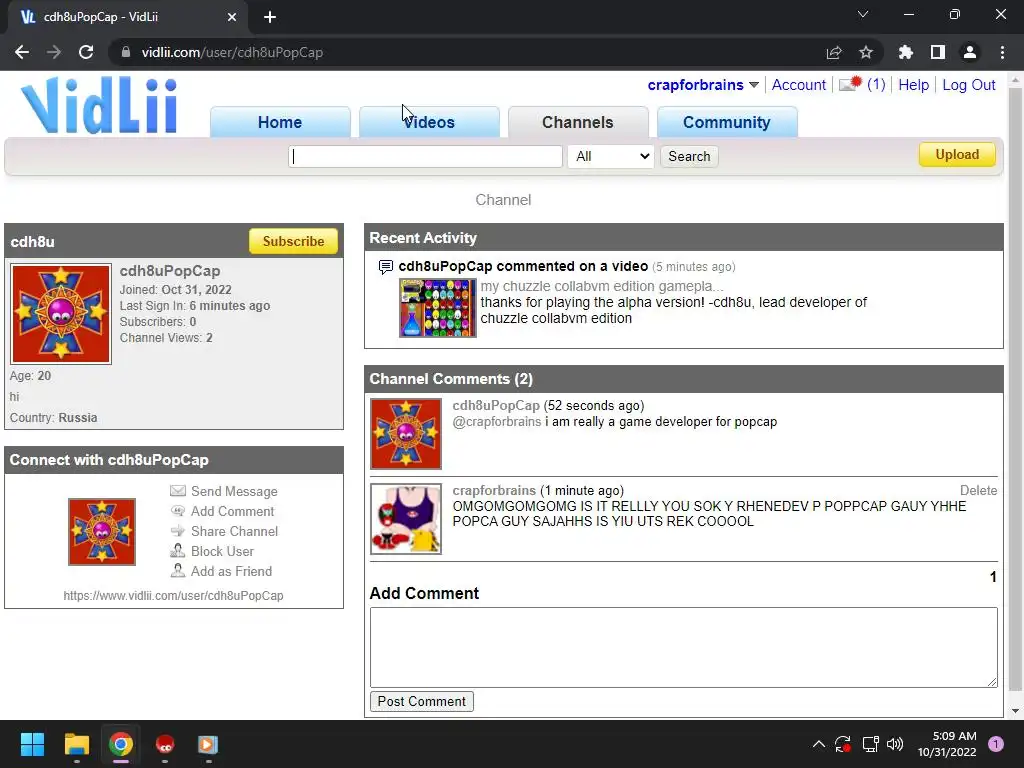Image resolution: width=1024 pixels, height=768 pixels.
Task: Open the chuzzle gameplay video thumbnail
Action: point(438,308)
